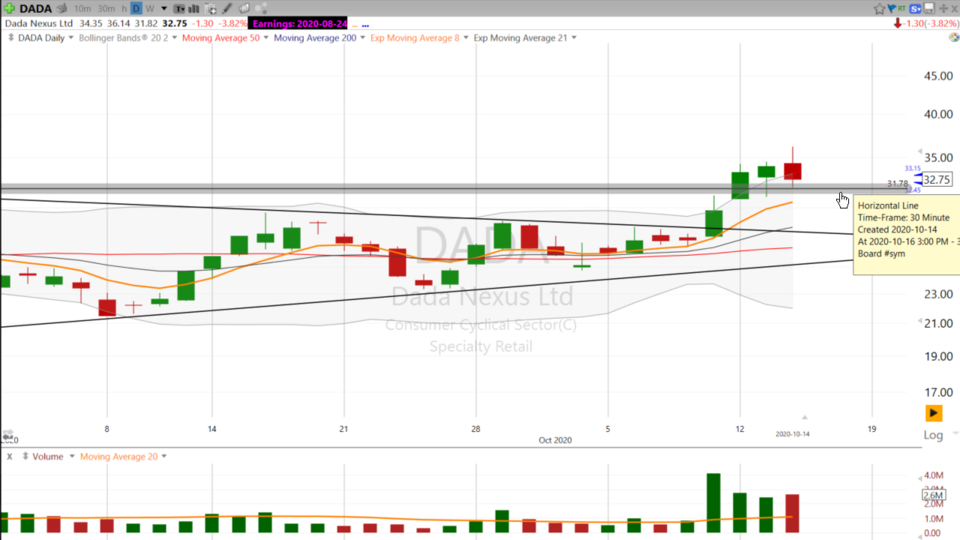Click the small triangle near 35.00 on price axis
This screenshot has width=960, height=540.
[x=919, y=151]
